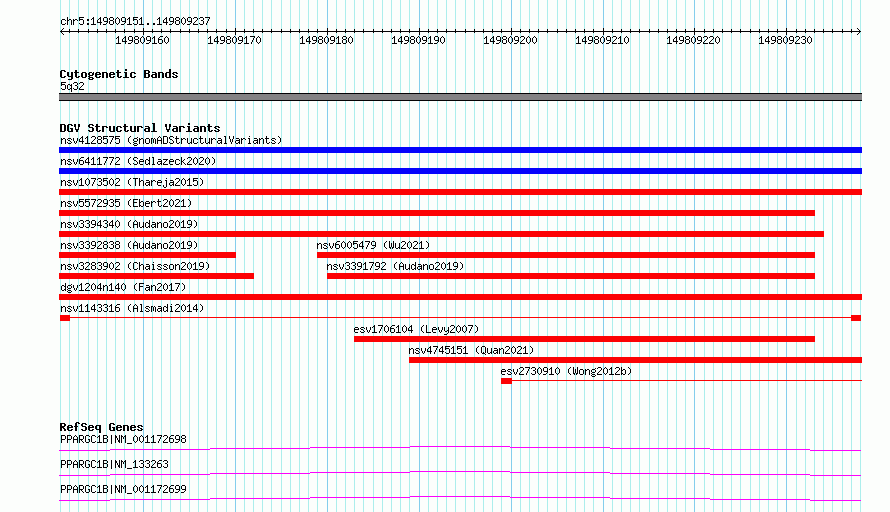Click the small red block of esv2730910
Screen dimensions: 890x512
tap(506, 381)
